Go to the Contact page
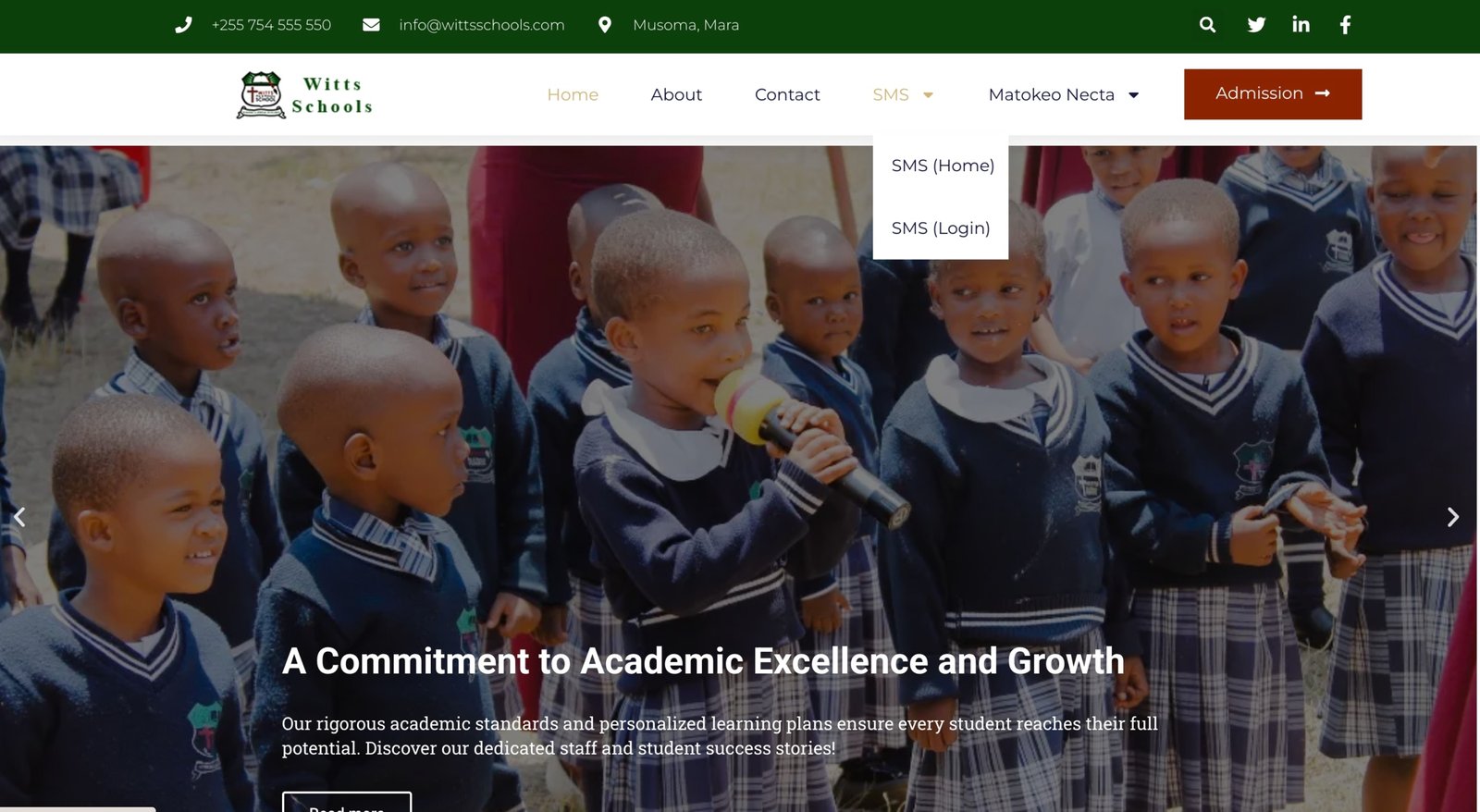 pos(787,94)
